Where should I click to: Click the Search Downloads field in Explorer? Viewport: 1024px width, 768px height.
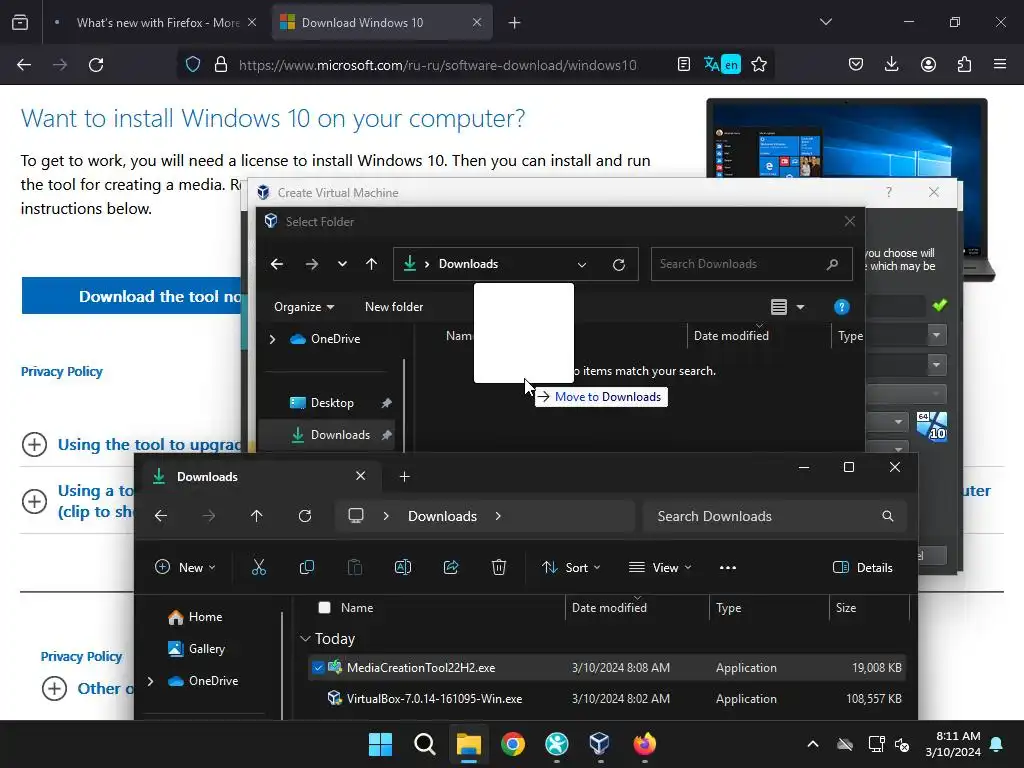pyautogui.click(x=775, y=516)
